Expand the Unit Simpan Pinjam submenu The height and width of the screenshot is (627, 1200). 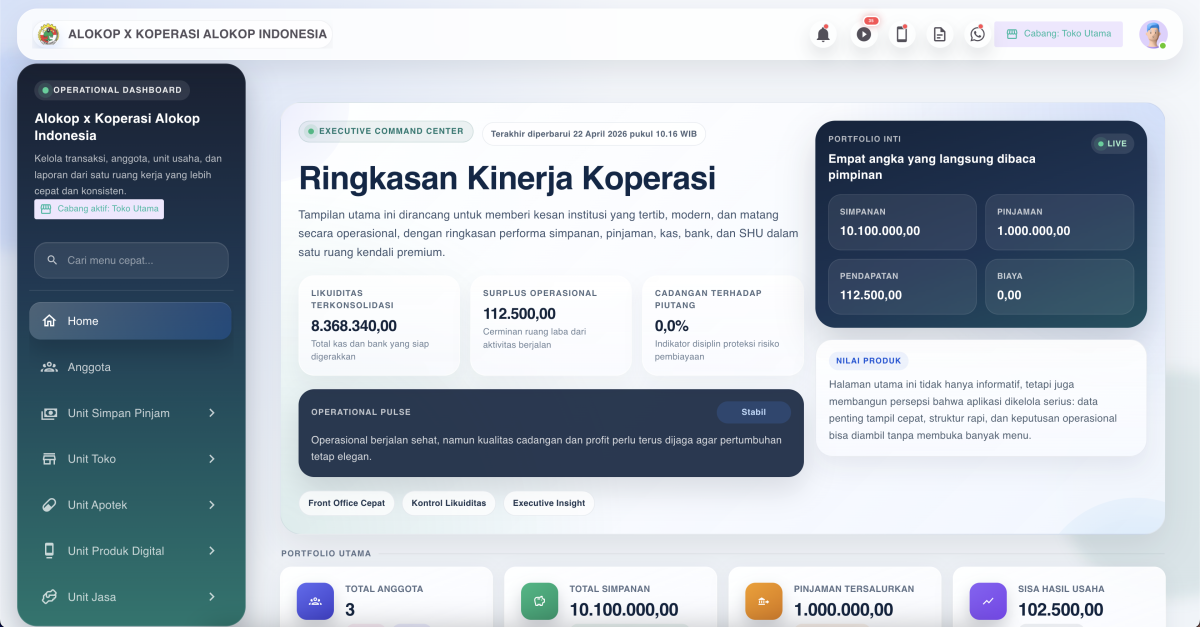pos(211,413)
